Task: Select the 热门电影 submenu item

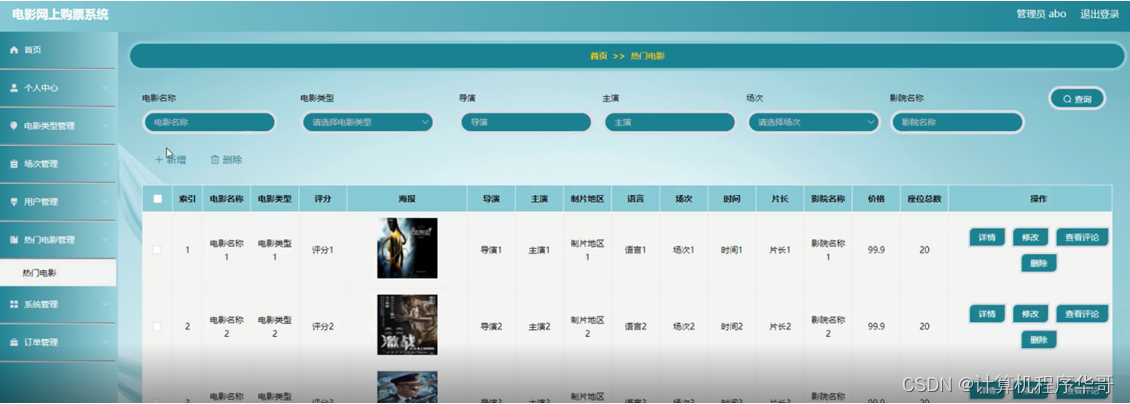Action: tap(58, 273)
